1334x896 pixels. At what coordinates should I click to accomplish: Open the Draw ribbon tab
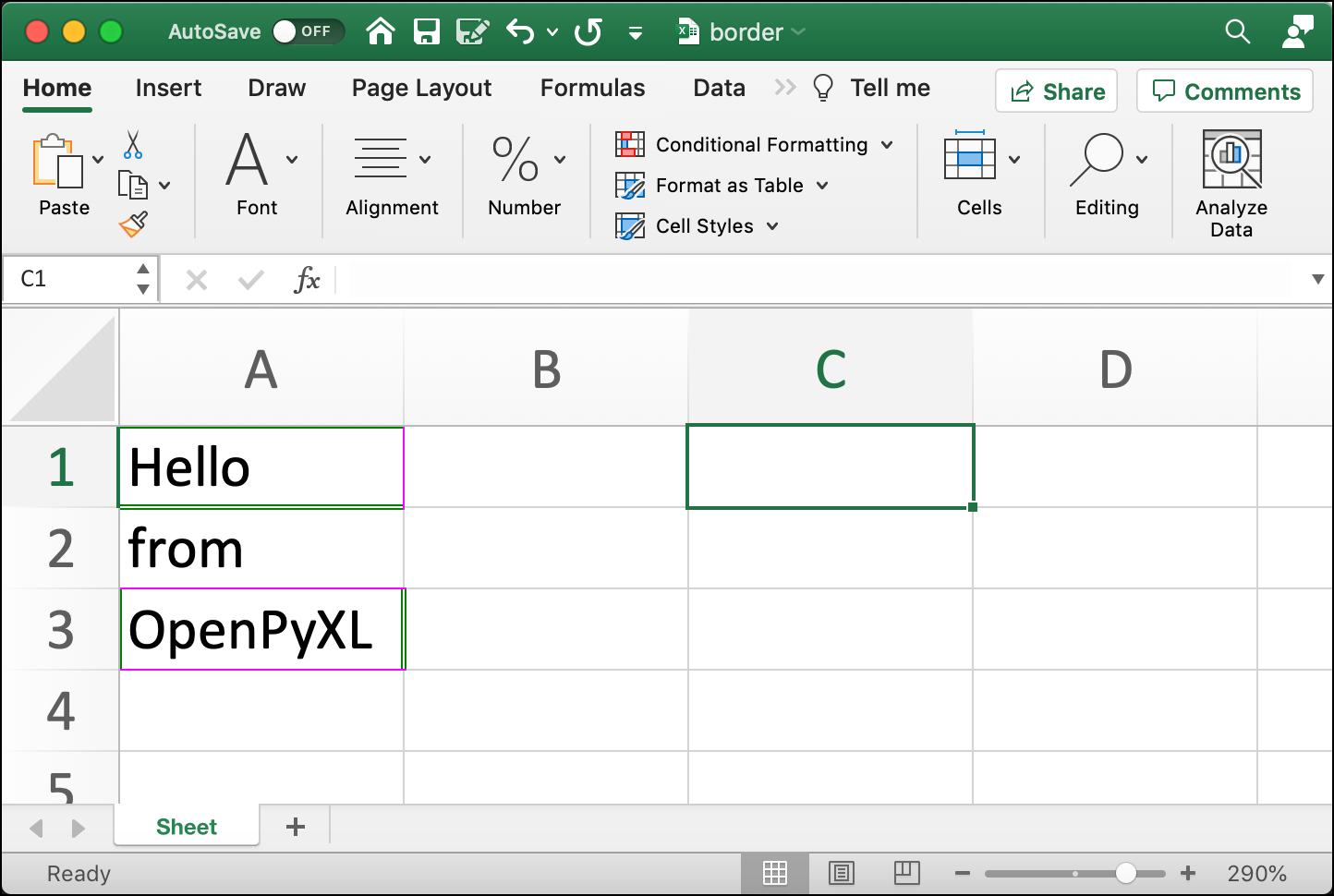tap(276, 88)
